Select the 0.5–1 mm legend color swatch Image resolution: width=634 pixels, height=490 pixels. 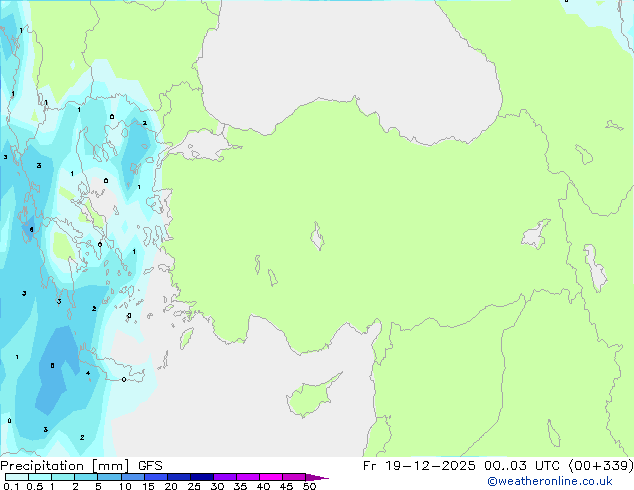40,477
